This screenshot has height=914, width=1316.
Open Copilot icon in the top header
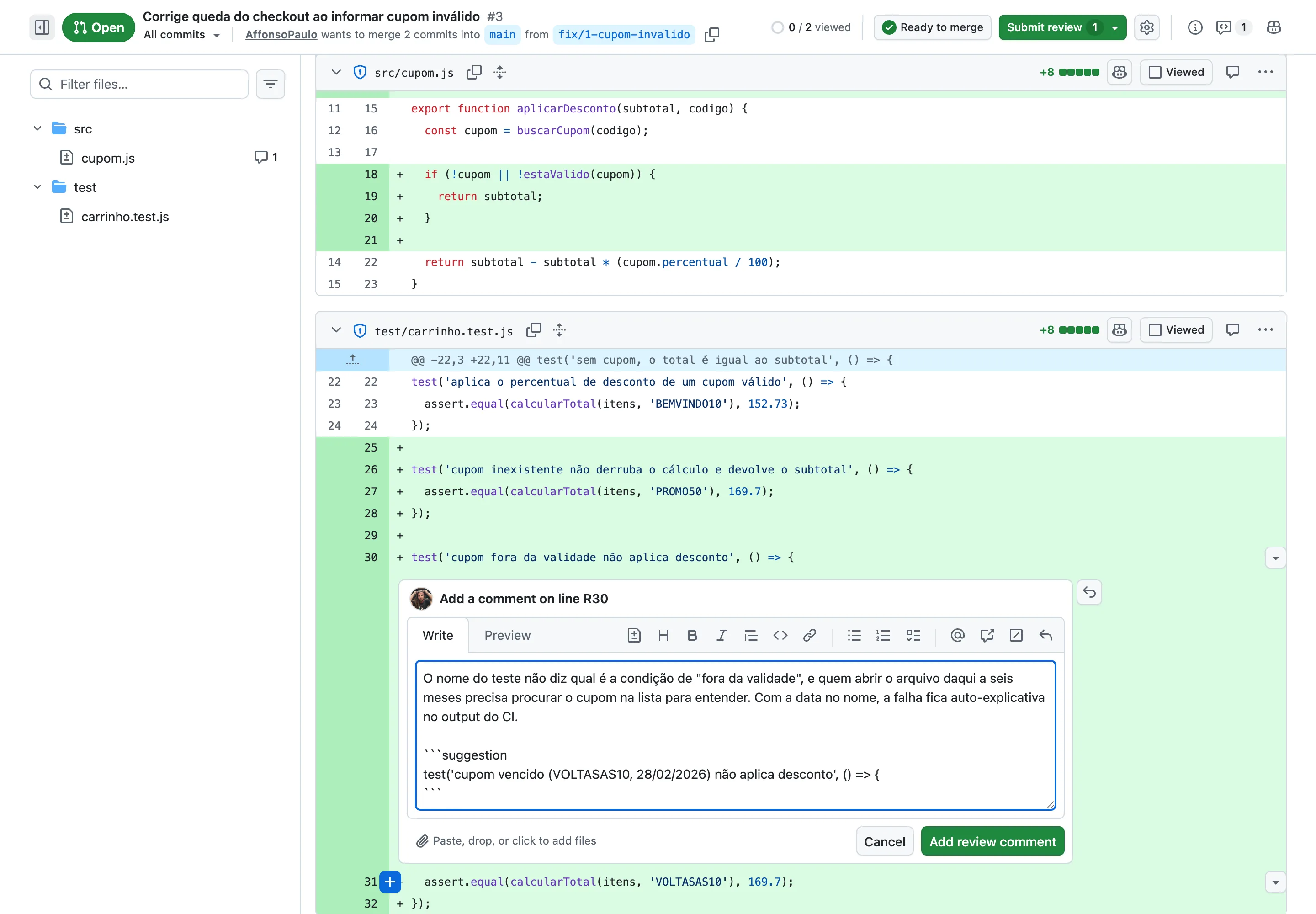coord(1274,27)
